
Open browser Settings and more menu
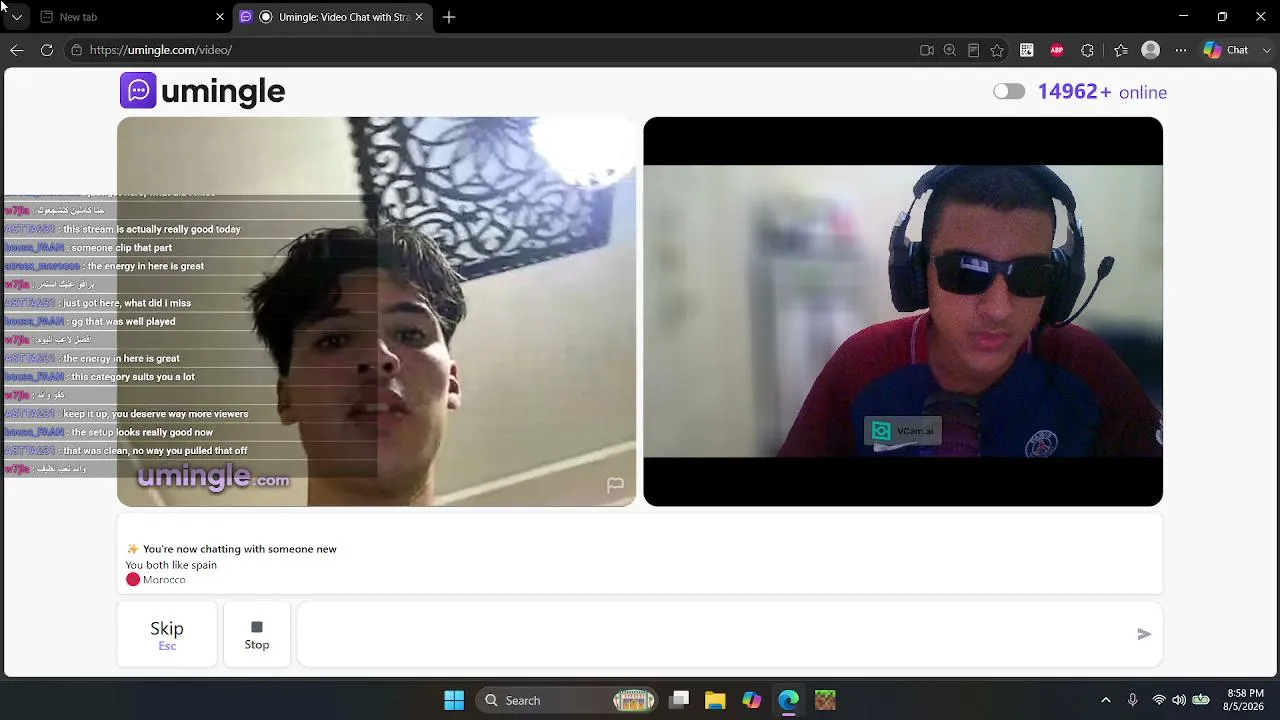pyautogui.click(x=1181, y=50)
